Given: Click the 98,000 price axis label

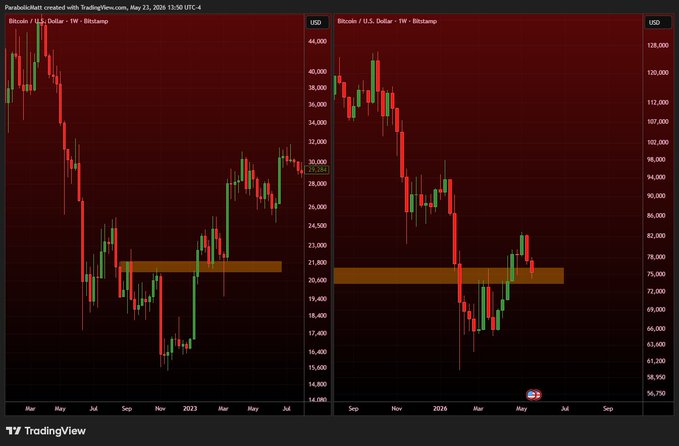Looking at the screenshot, I should point(656,160).
